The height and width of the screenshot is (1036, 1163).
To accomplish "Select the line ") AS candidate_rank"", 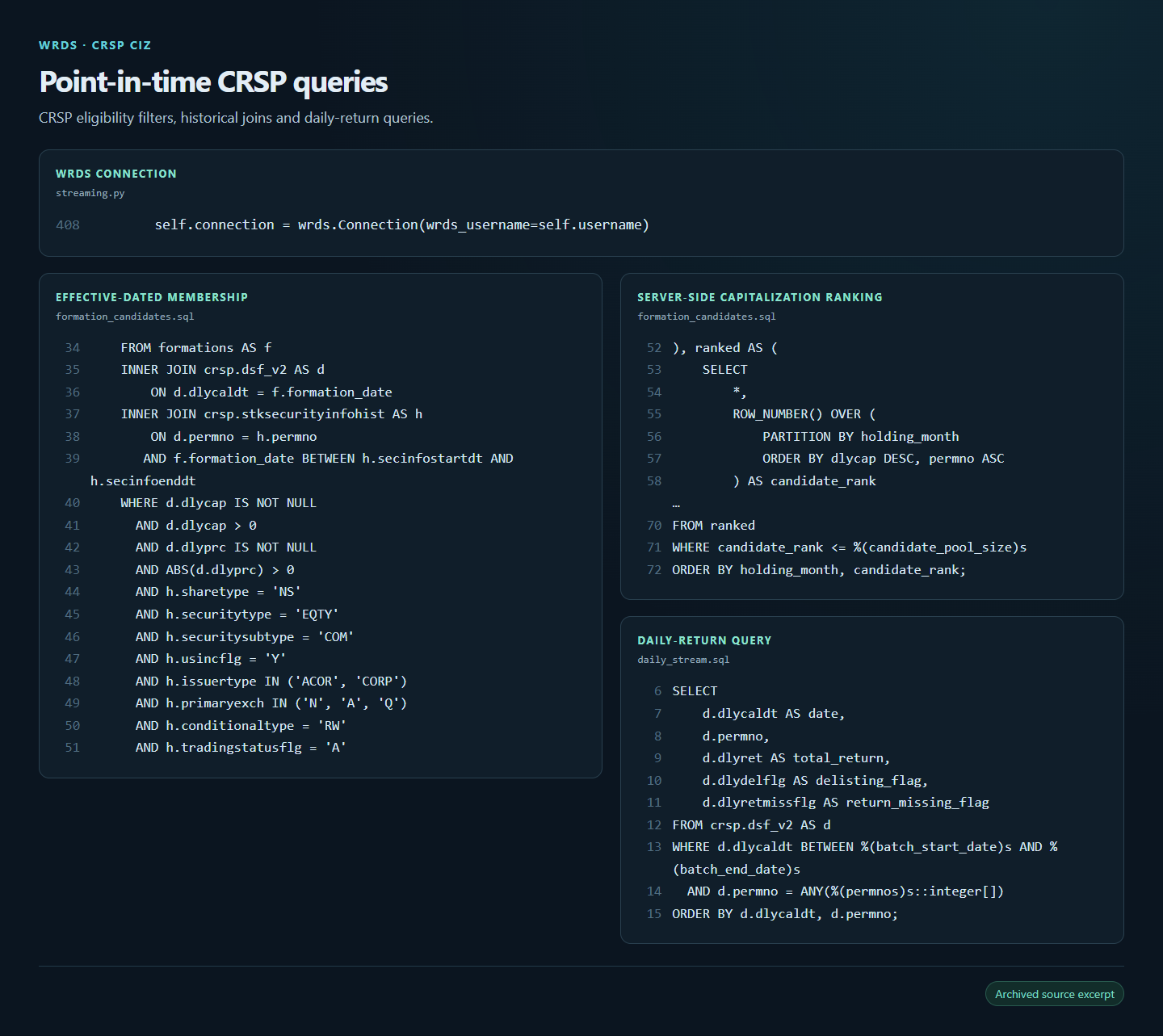I will pos(804,480).
